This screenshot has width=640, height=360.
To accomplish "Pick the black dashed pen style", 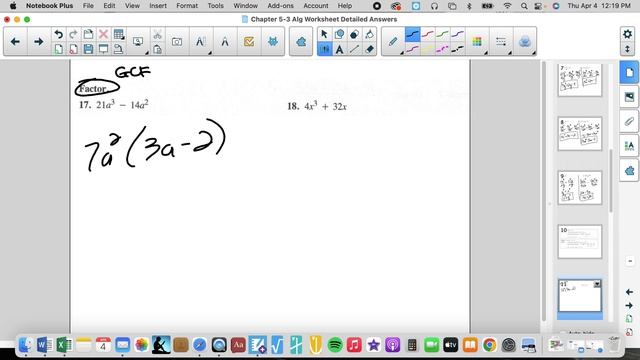I will [458, 49].
